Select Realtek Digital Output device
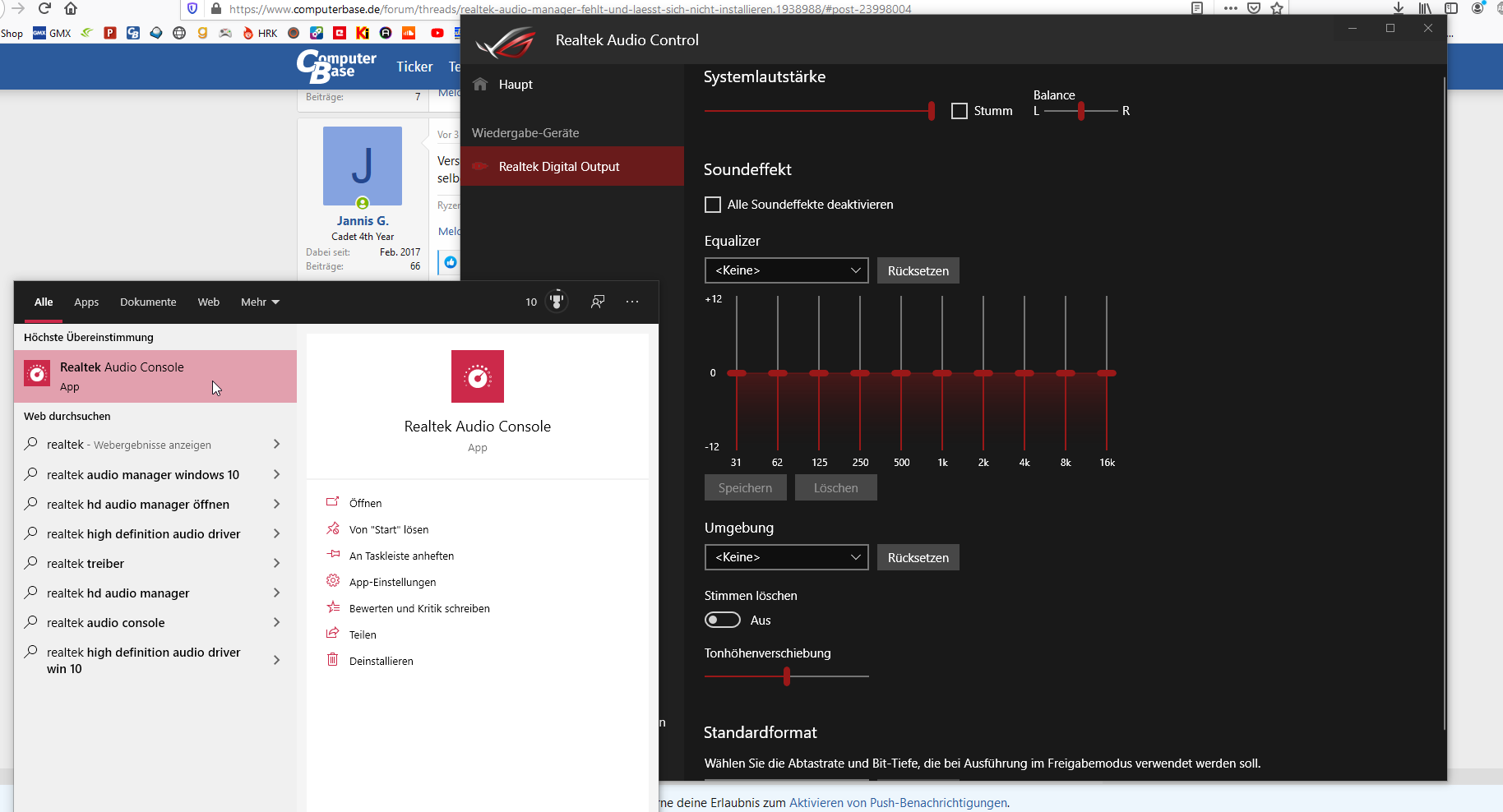This screenshot has width=1503, height=812. (572, 166)
